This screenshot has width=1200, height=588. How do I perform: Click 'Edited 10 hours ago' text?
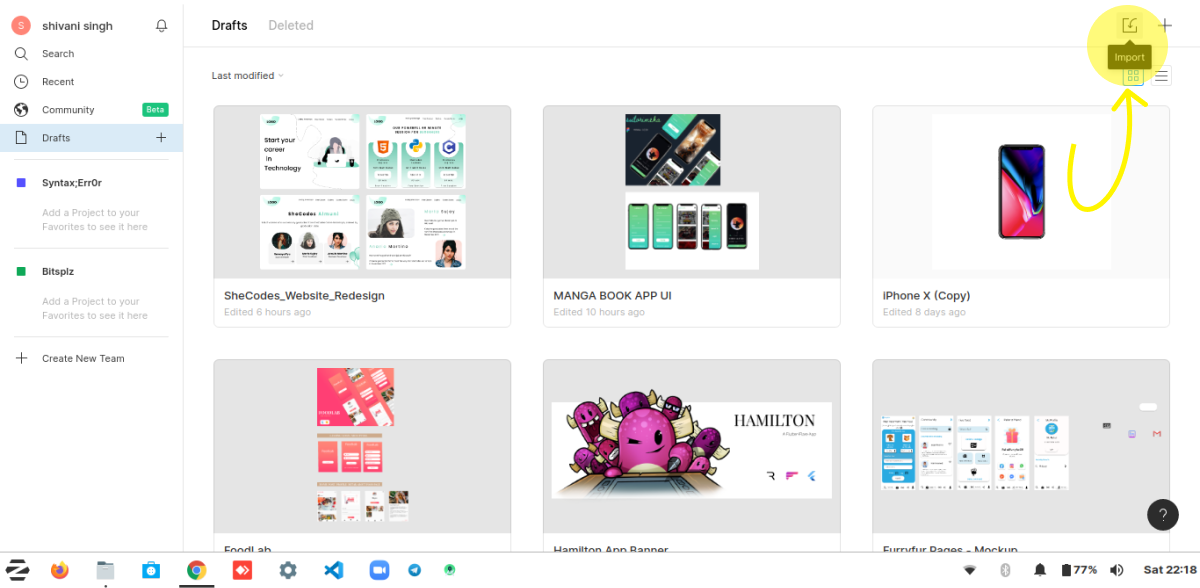(x=599, y=312)
